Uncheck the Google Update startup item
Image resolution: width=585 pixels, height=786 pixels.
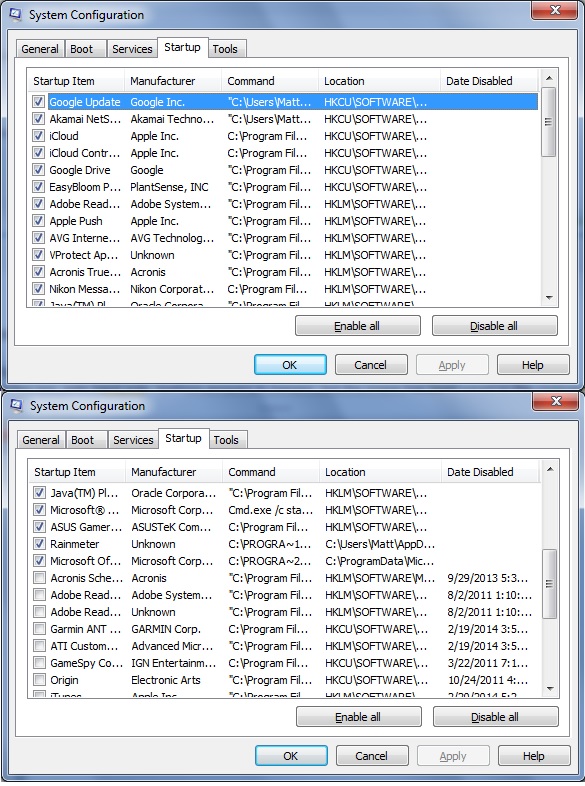[x=39, y=102]
